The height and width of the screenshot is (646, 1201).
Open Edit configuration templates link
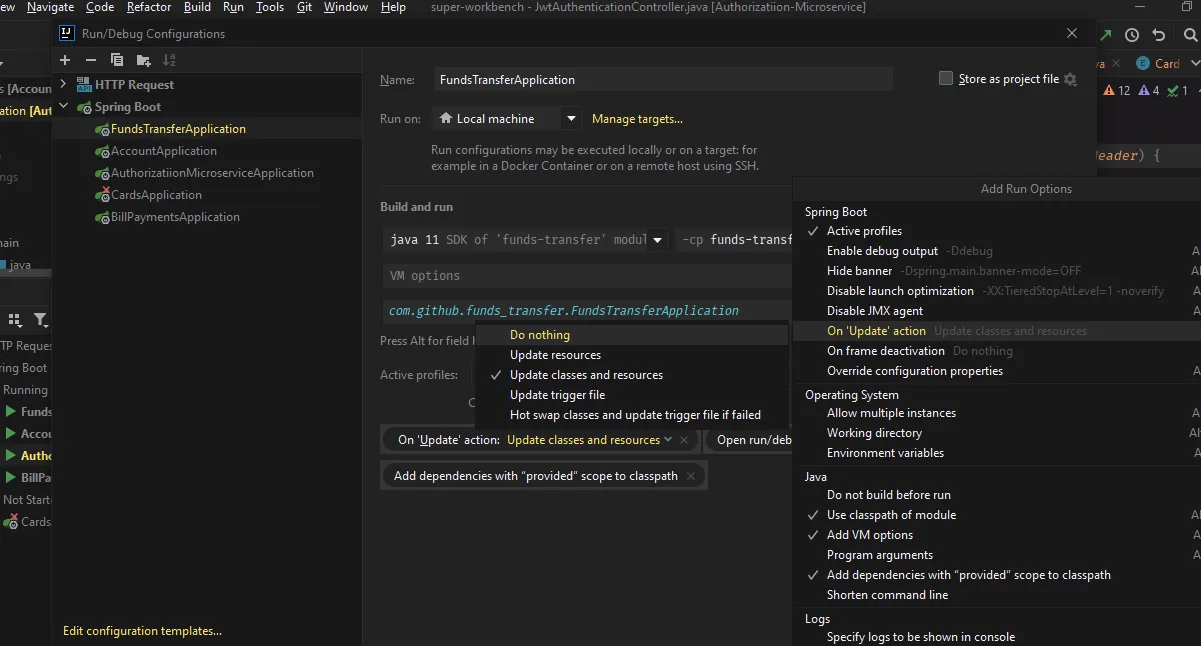142,631
